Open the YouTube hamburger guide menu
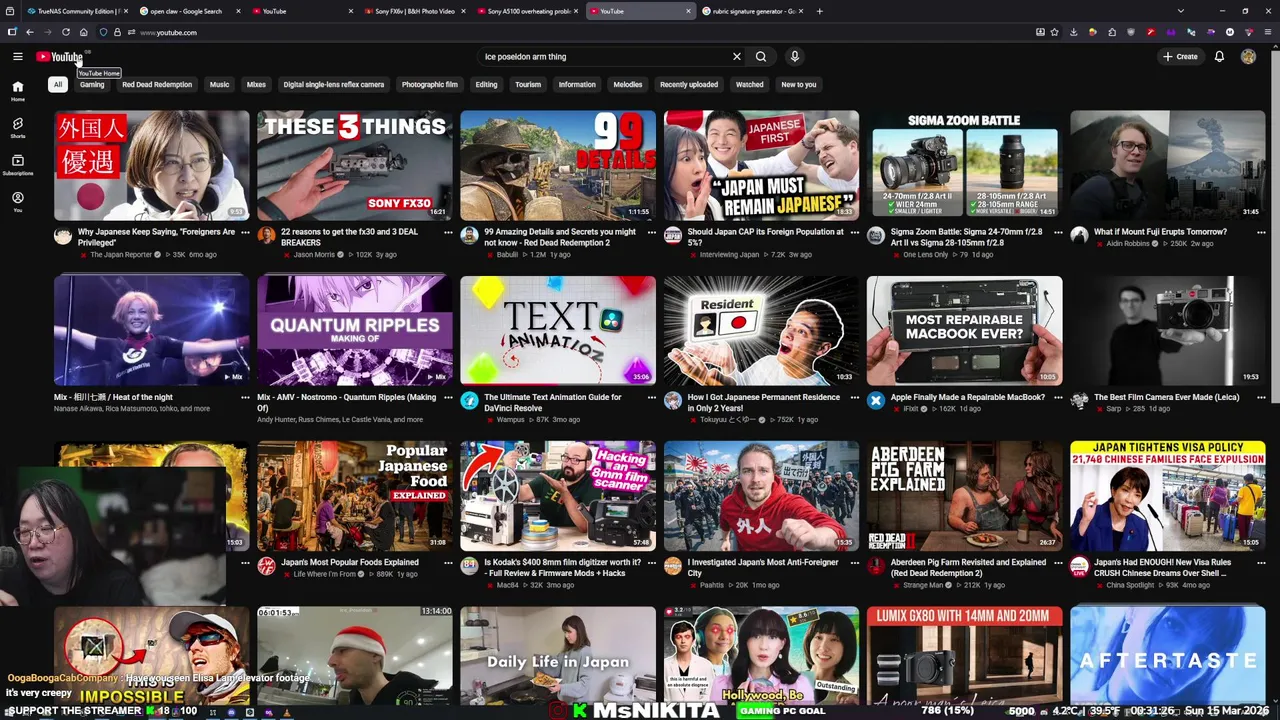 coord(17,57)
